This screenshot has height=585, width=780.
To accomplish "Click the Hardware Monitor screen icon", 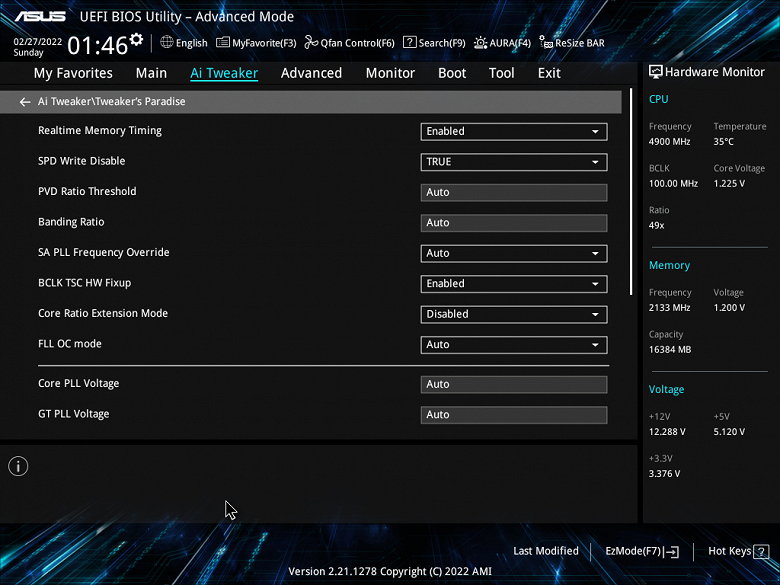I will (x=656, y=72).
